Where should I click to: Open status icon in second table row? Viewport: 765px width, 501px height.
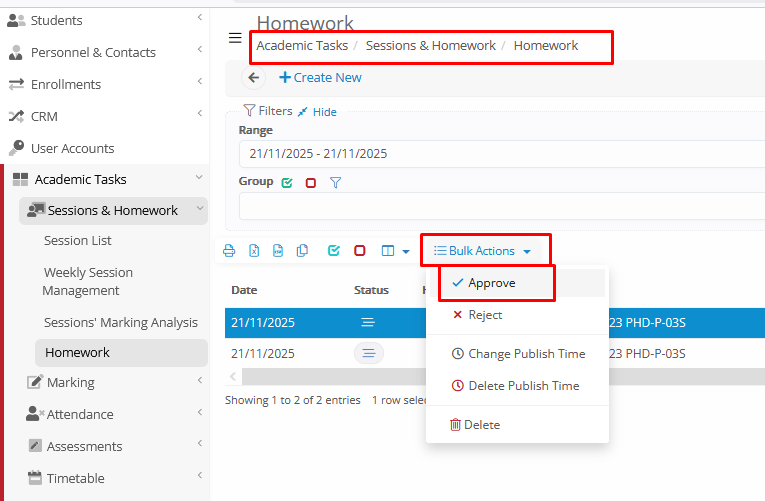pos(368,353)
